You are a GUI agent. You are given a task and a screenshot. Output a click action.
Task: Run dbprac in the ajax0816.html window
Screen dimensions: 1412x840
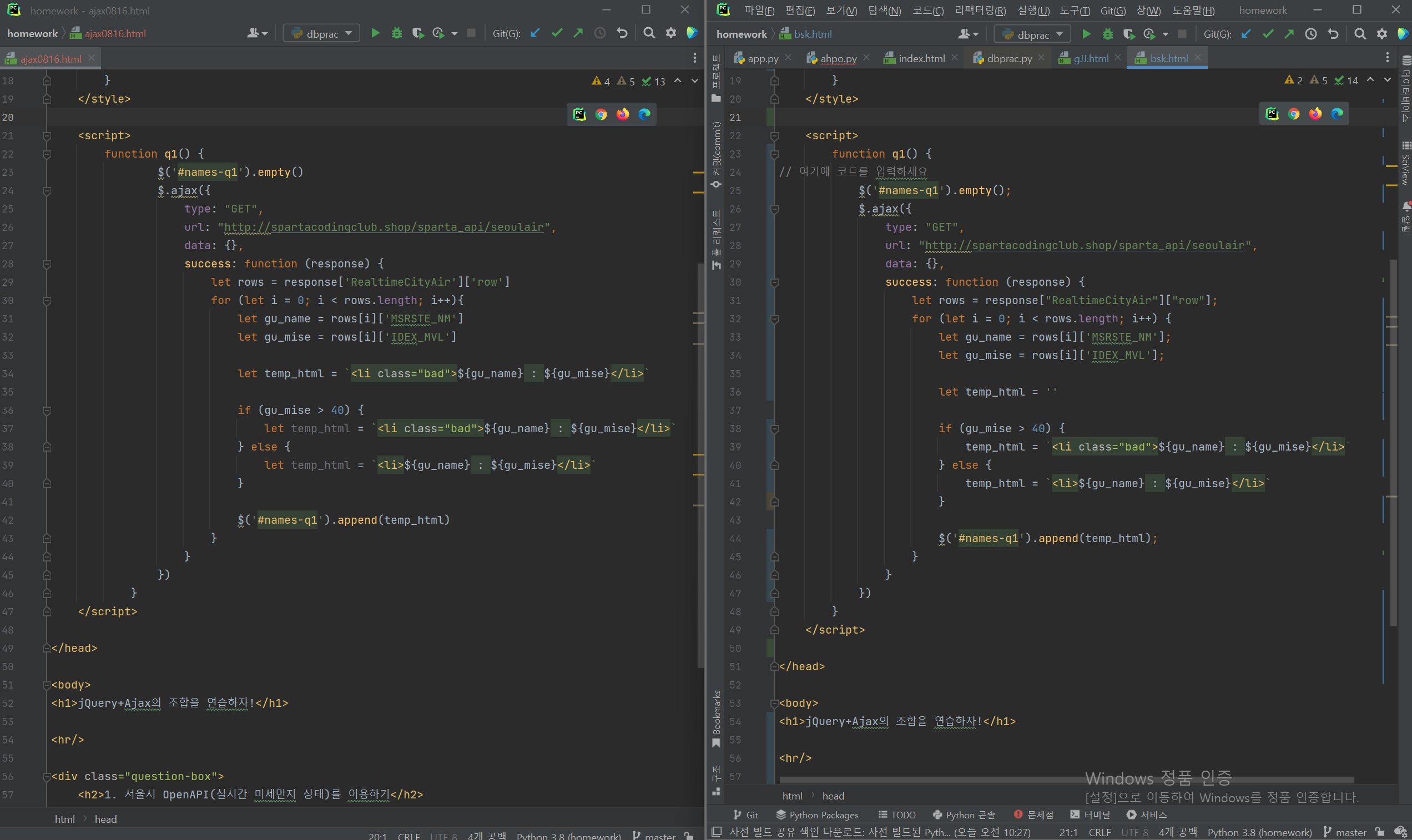tap(375, 33)
